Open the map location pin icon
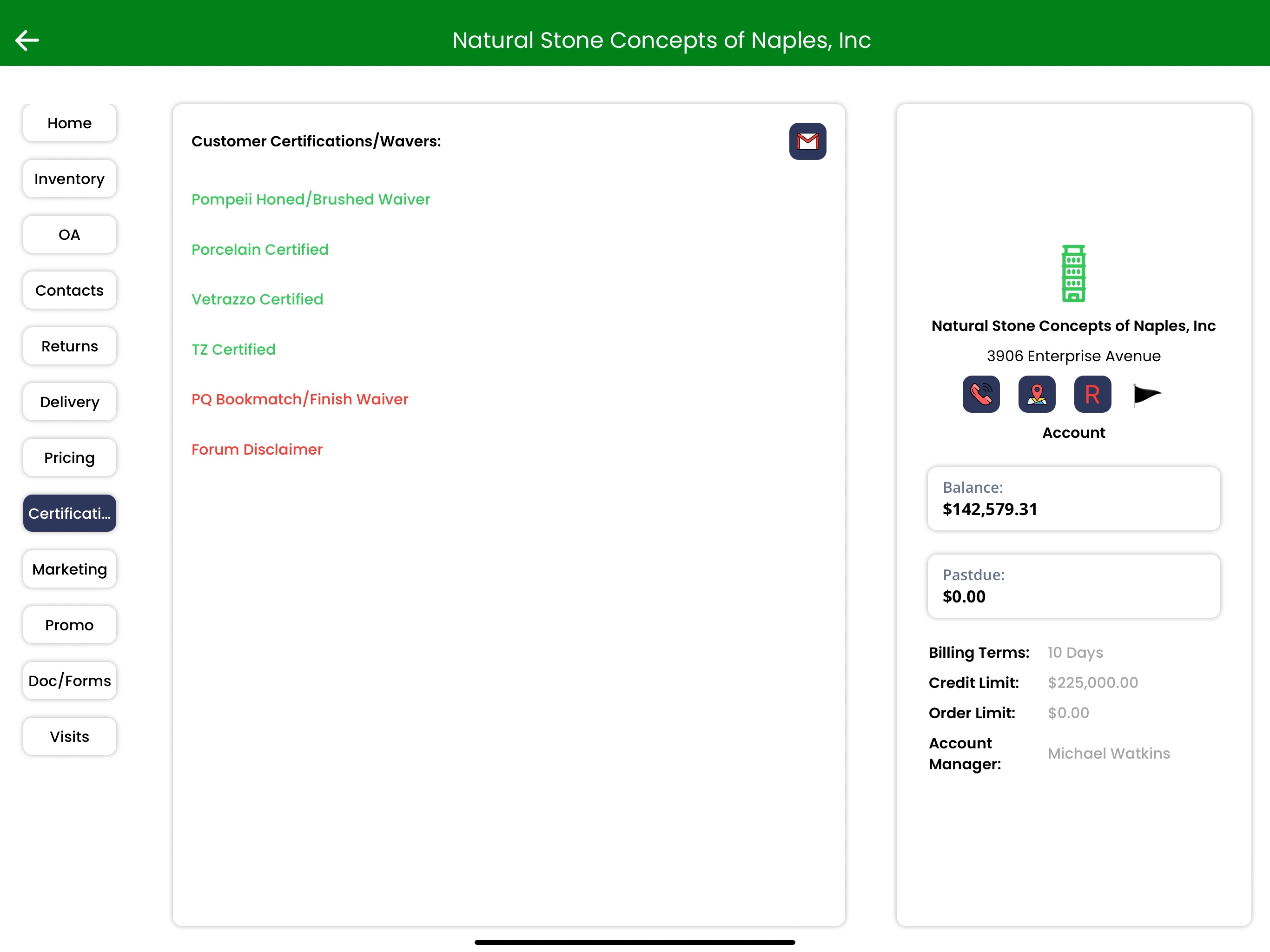The height and width of the screenshot is (952, 1270). [x=1036, y=395]
